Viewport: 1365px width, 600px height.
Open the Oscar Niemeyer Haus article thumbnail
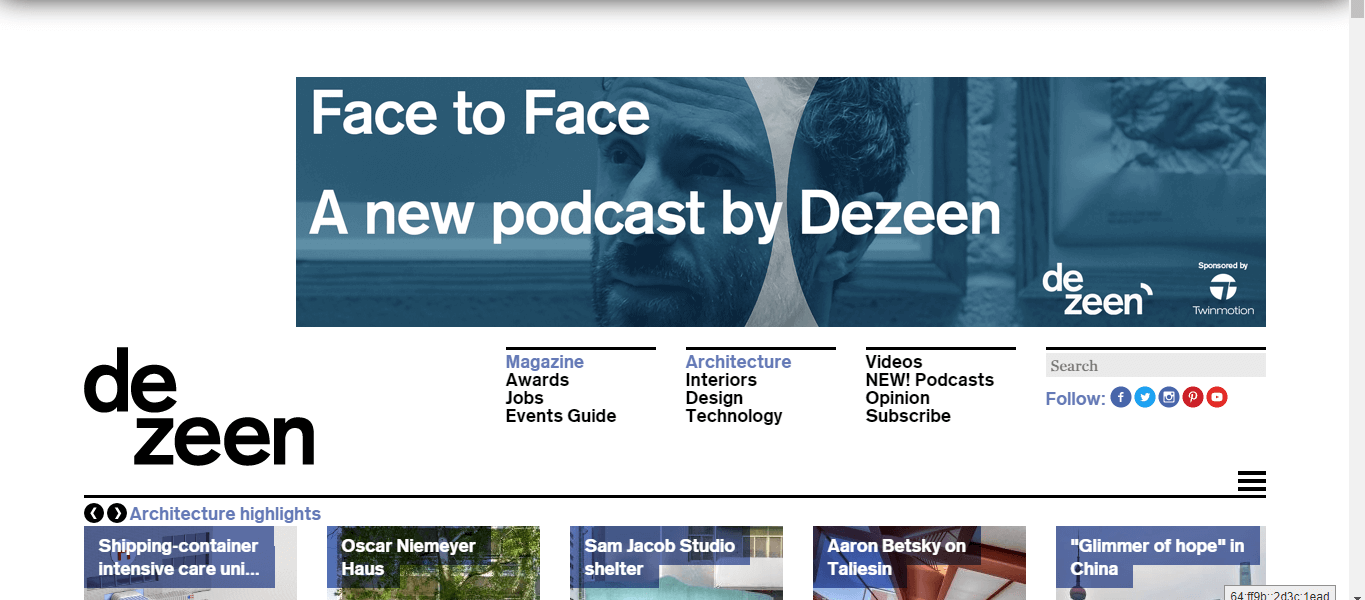point(433,563)
